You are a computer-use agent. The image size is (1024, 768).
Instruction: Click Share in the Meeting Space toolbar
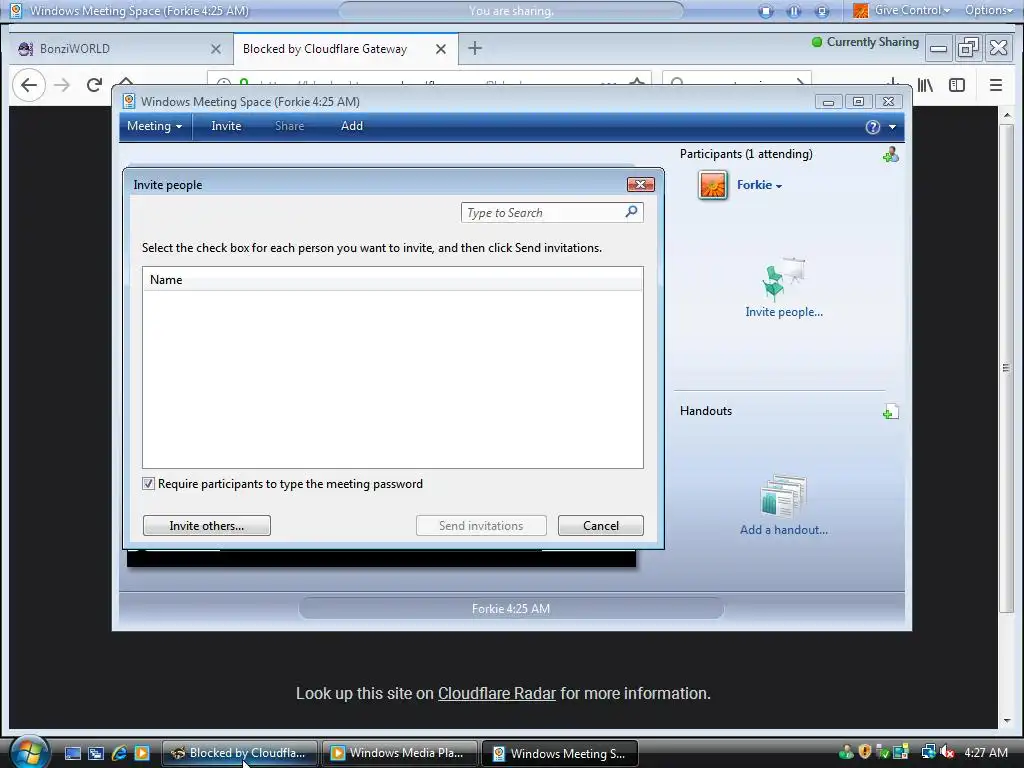(289, 126)
